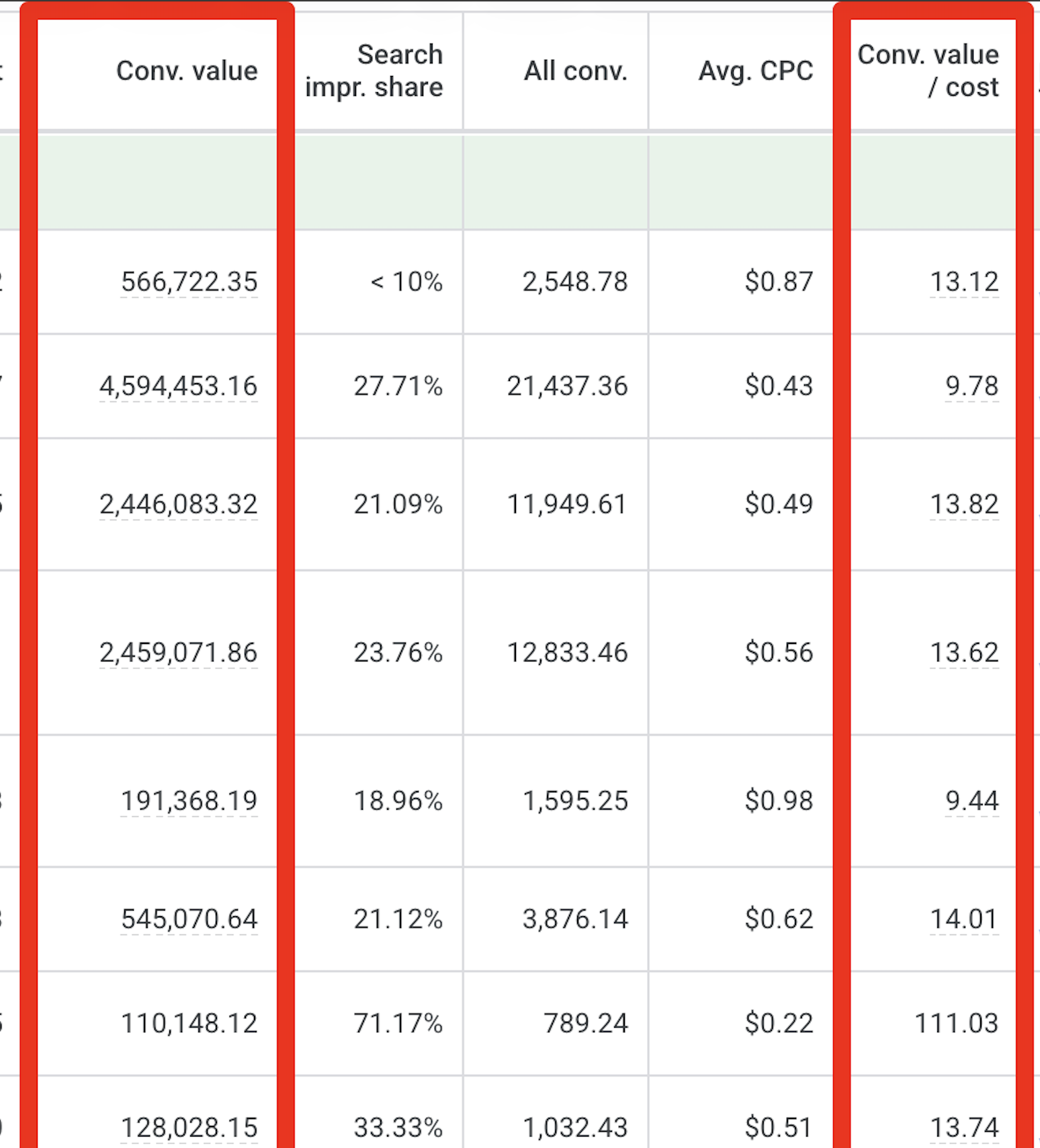
Task: Sort the table by All conv. header
Action: (x=576, y=71)
